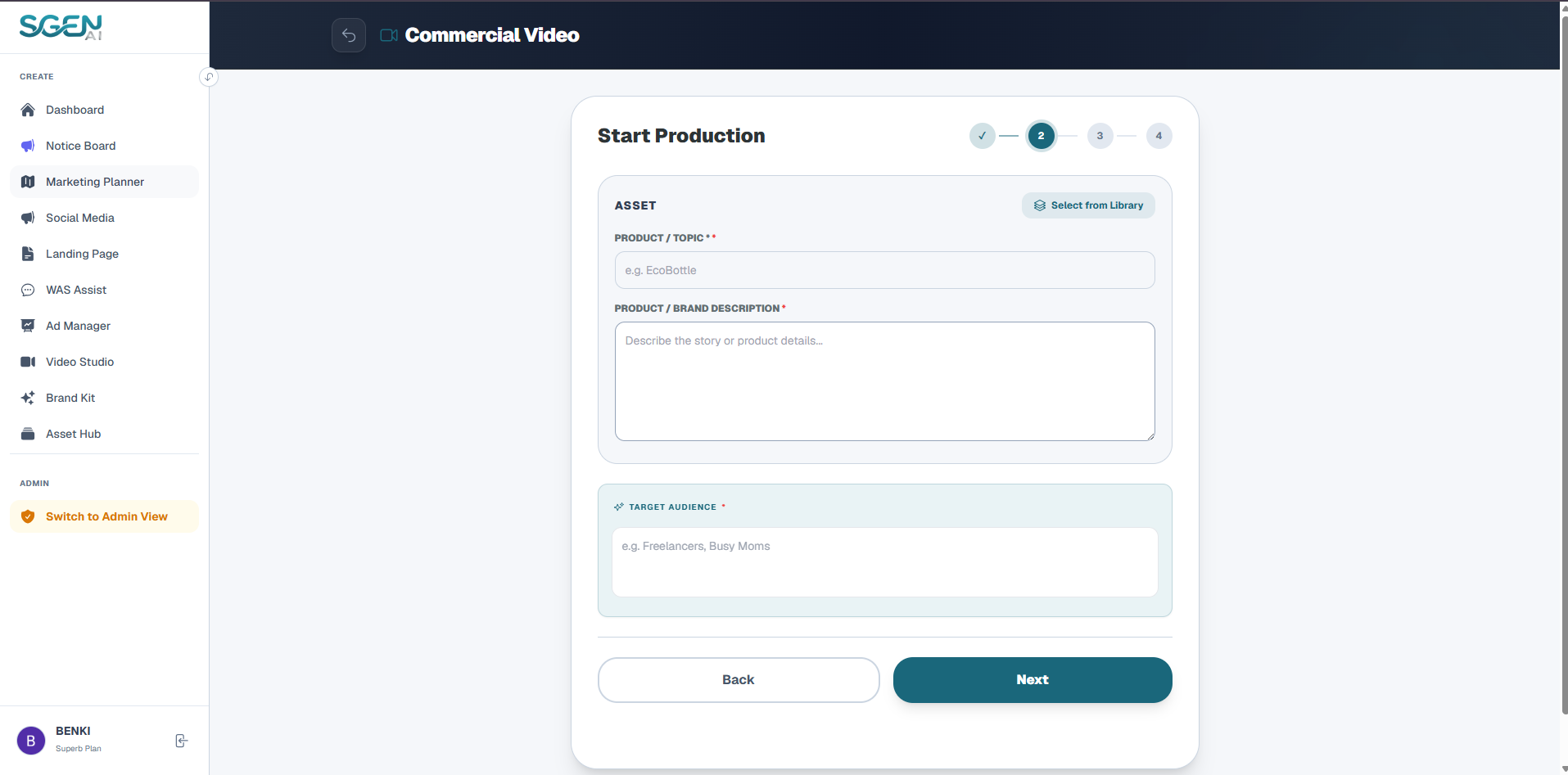Click the Video Studio camera icon

28,362
